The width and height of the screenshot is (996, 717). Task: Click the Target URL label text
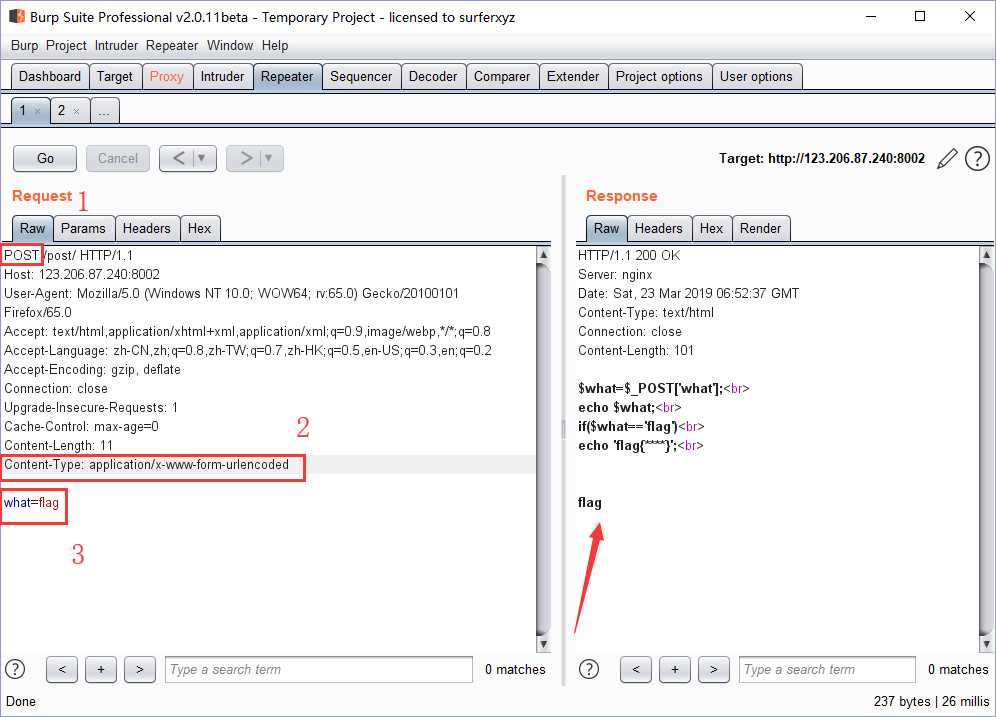click(822, 158)
